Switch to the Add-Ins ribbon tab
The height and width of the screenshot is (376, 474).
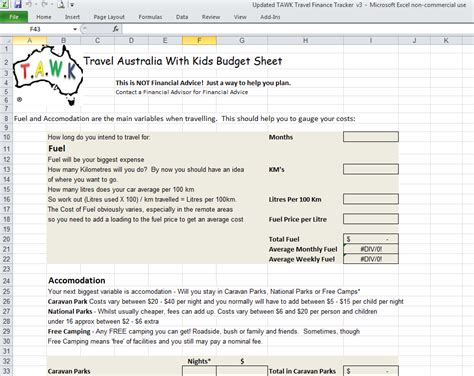click(x=270, y=17)
